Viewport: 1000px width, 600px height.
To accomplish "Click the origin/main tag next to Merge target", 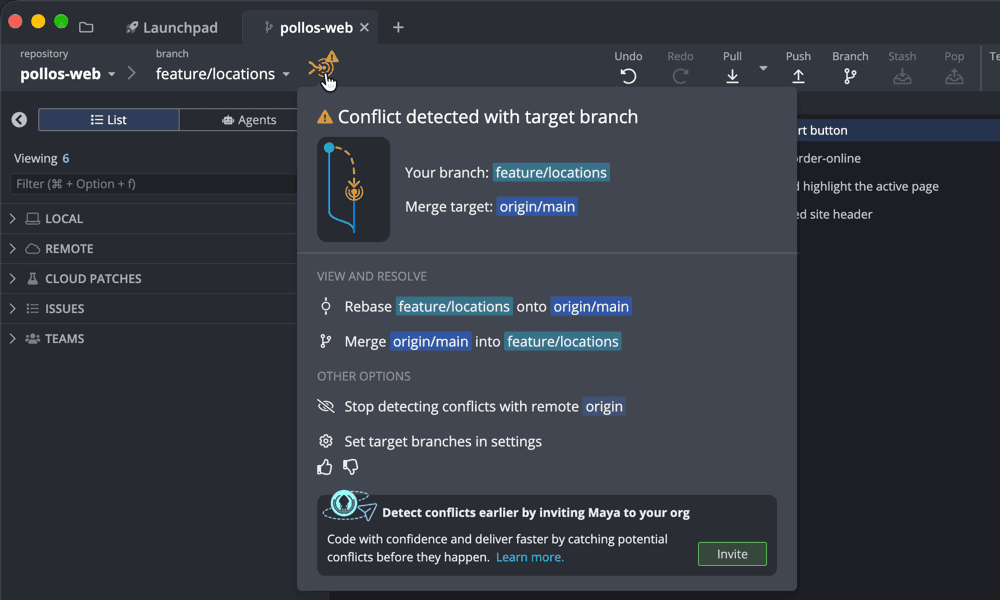I will [x=537, y=207].
